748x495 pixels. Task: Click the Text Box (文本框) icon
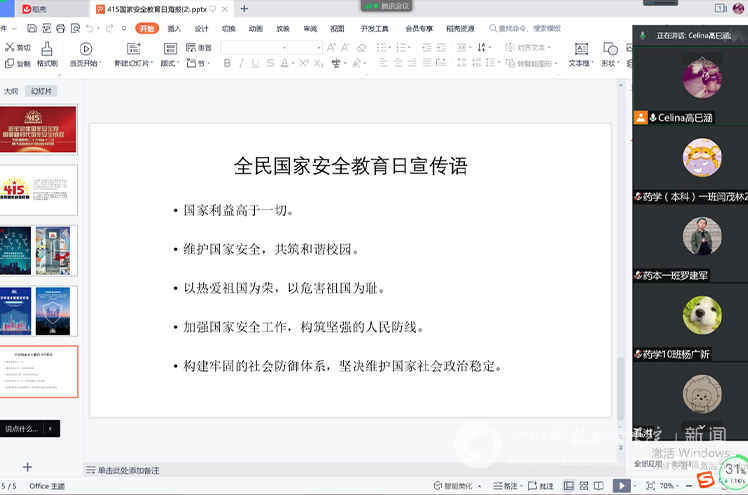coord(581,54)
